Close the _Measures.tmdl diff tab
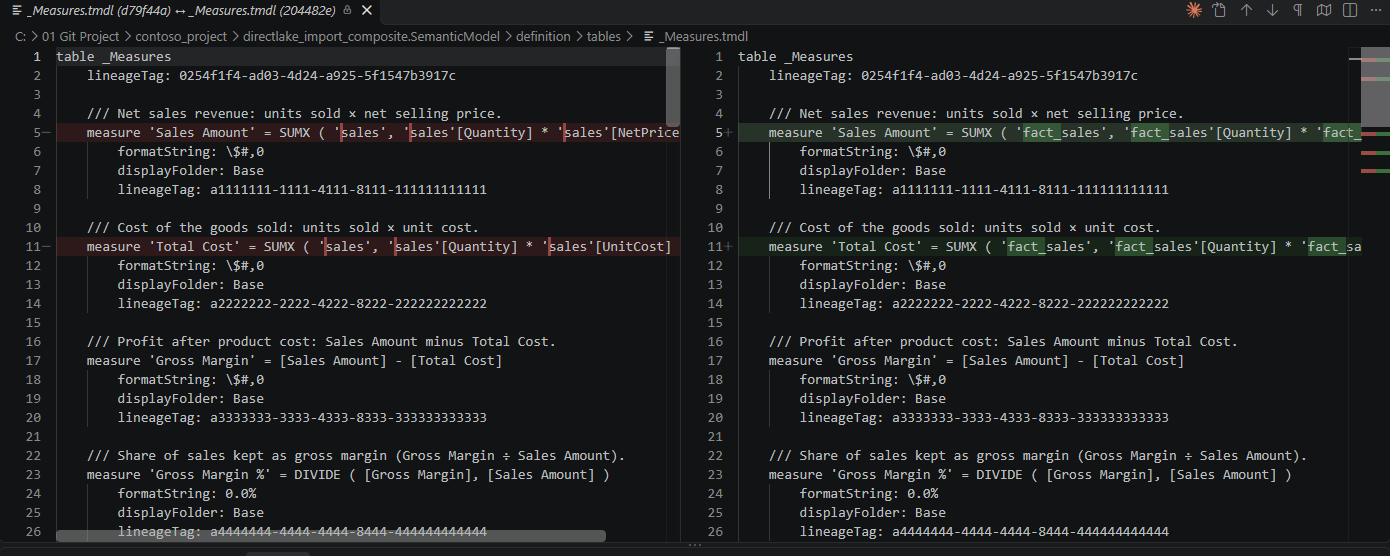Viewport: 1390px width, 556px height. tap(366, 10)
